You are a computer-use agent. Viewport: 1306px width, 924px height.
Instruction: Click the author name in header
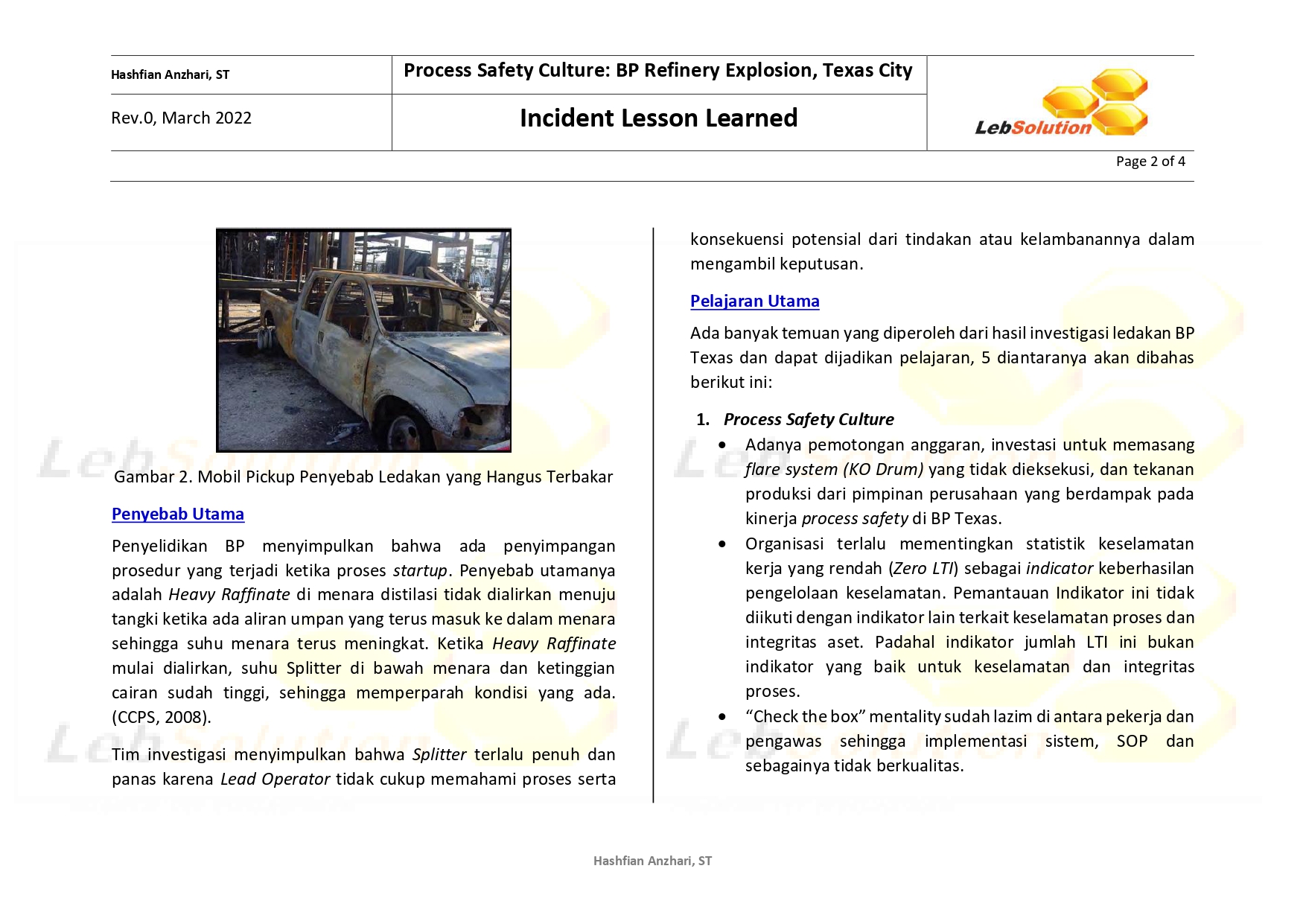pyautogui.click(x=170, y=74)
